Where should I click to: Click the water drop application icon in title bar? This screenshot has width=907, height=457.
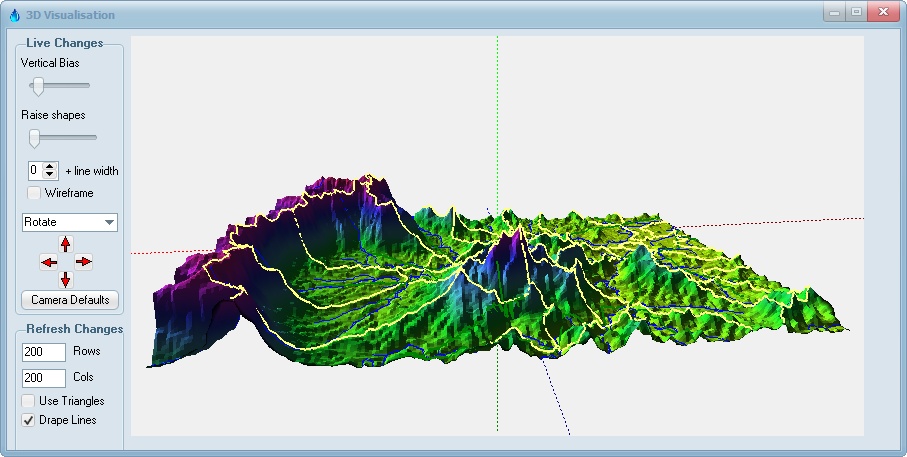14,15
